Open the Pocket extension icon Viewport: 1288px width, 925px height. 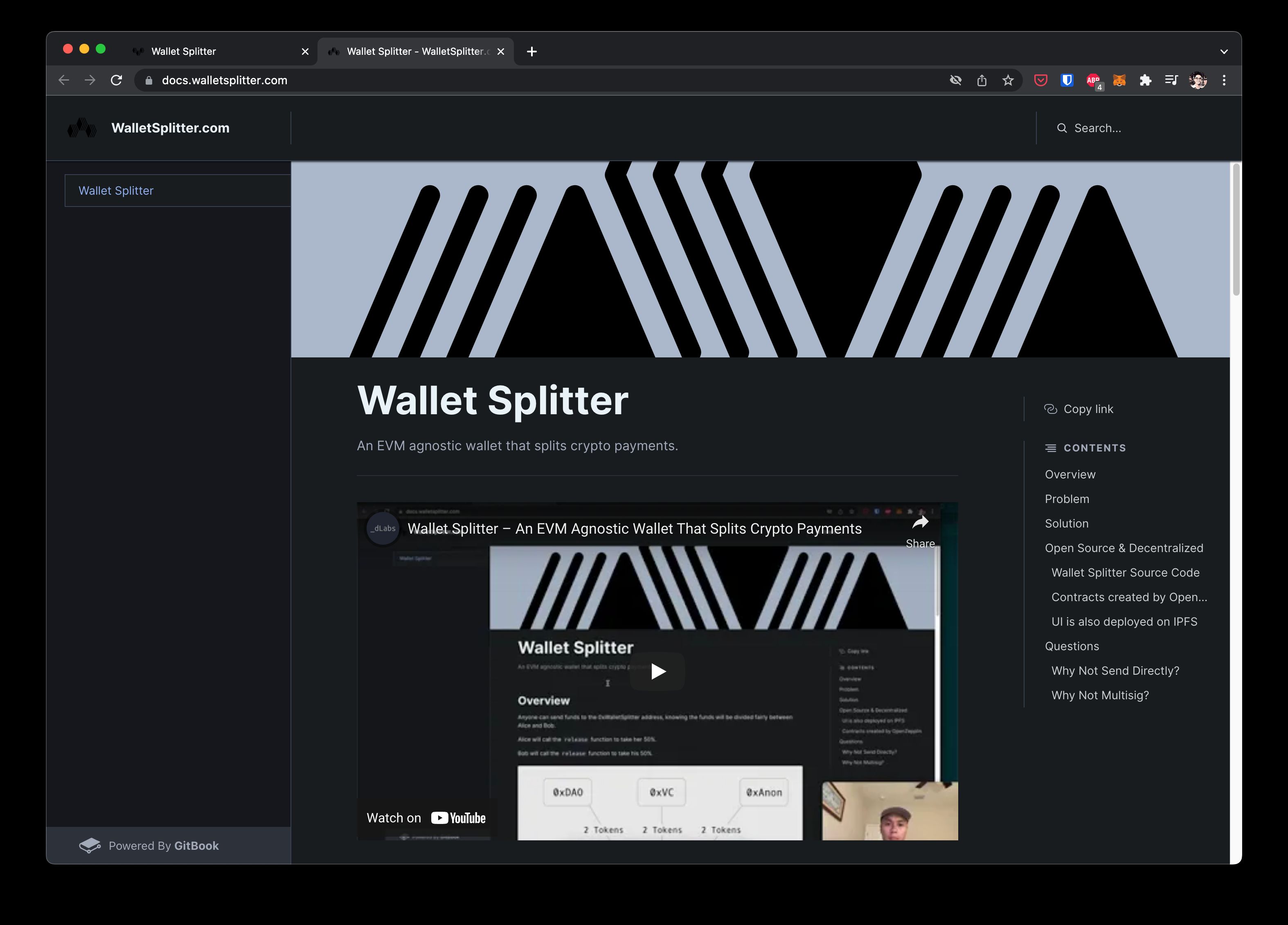coord(1040,81)
